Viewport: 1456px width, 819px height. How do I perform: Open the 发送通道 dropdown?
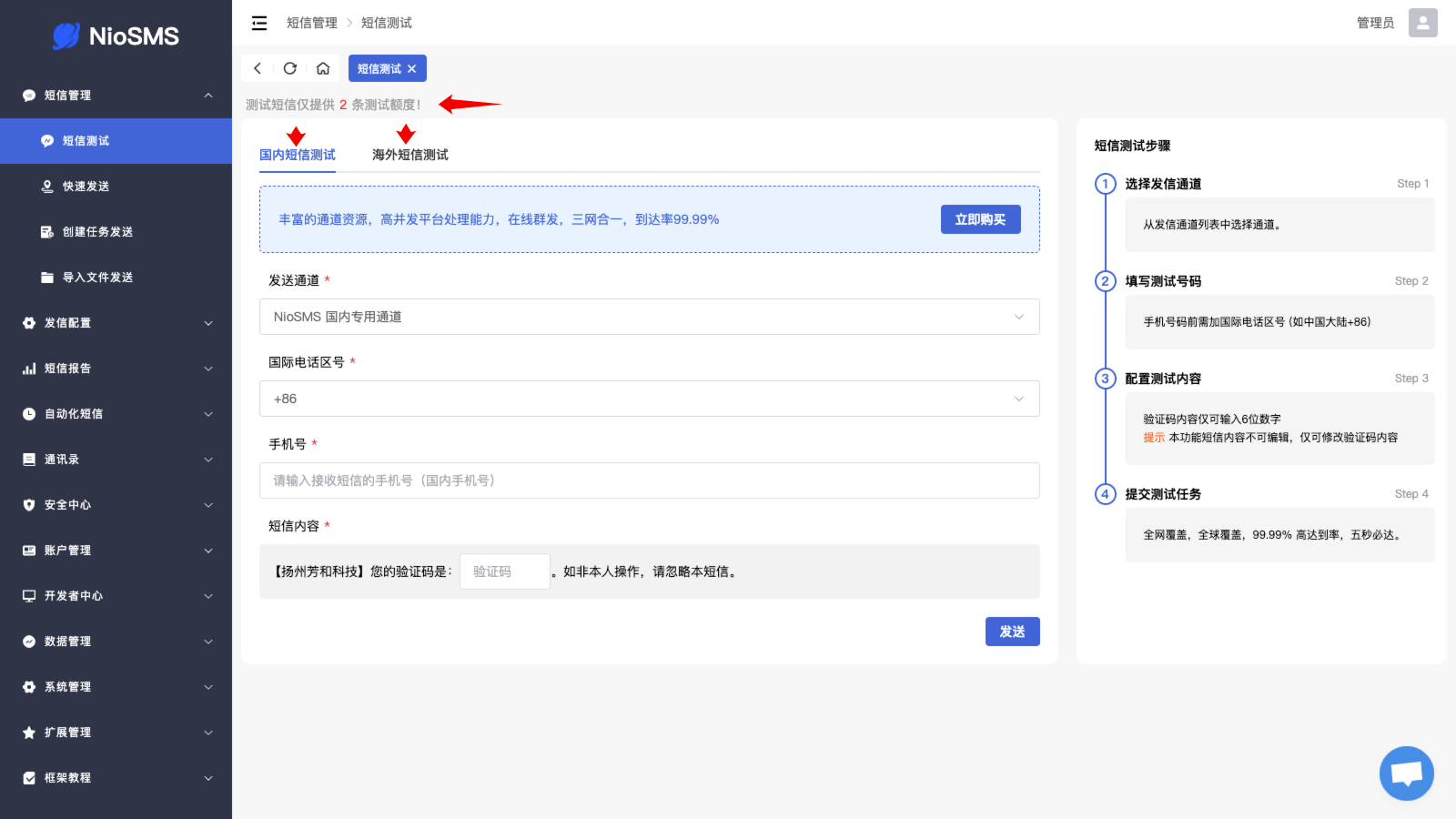click(x=650, y=317)
